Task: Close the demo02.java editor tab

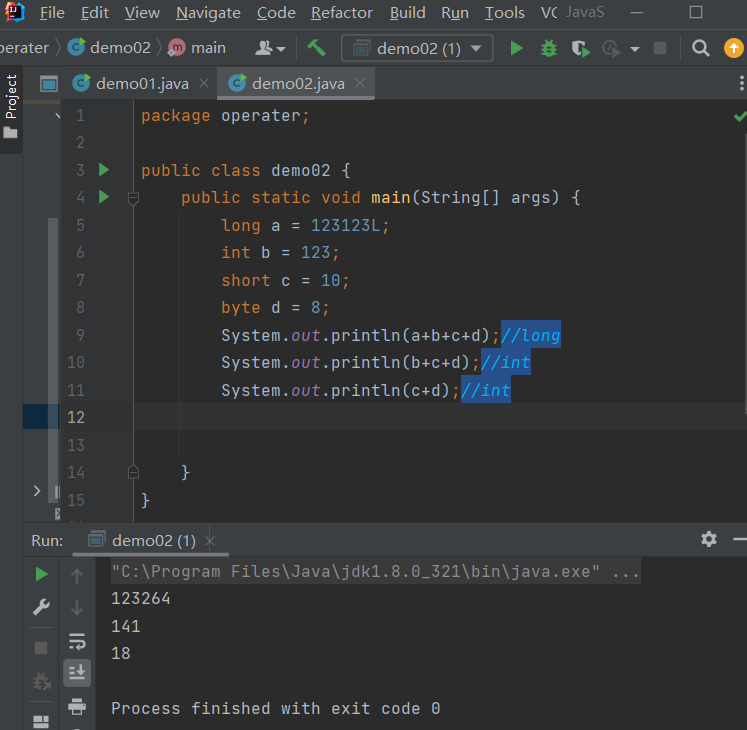Action: (x=360, y=83)
